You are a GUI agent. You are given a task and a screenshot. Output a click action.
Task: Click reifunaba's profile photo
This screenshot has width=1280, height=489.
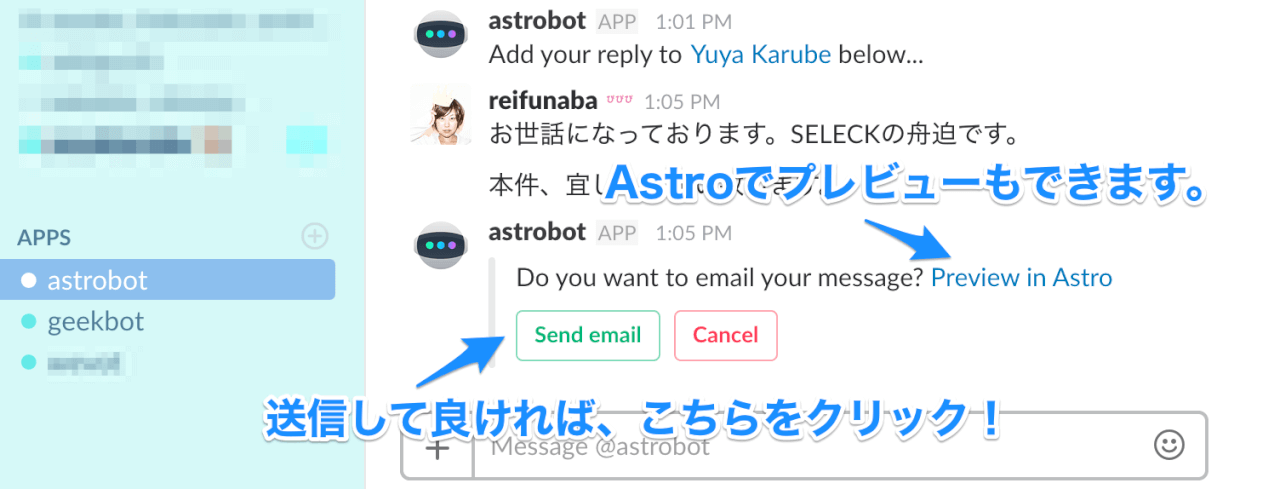(x=439, y=113)
